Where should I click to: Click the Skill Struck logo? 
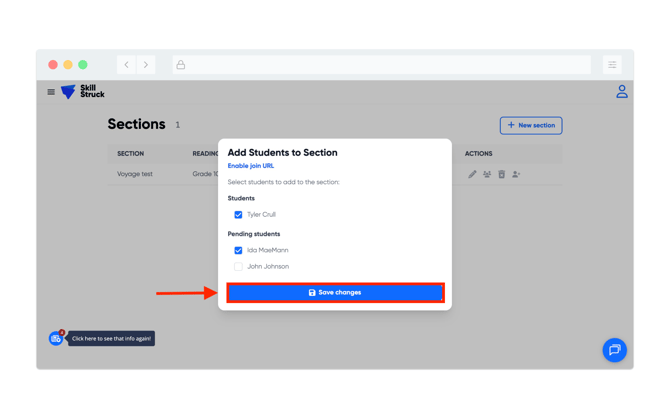(x=83, y=92)
